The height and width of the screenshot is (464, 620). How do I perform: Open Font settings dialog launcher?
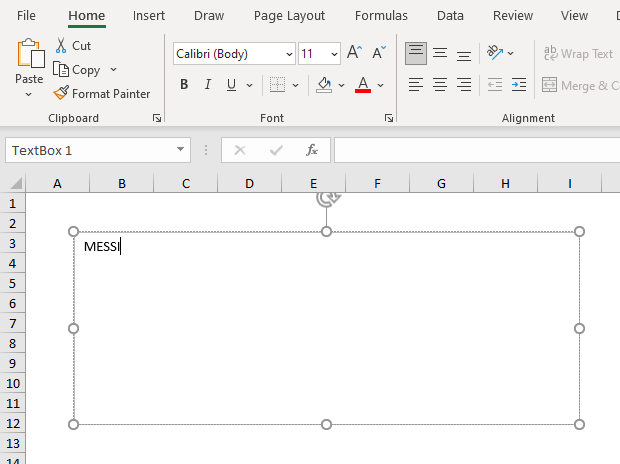click(389, 118)
